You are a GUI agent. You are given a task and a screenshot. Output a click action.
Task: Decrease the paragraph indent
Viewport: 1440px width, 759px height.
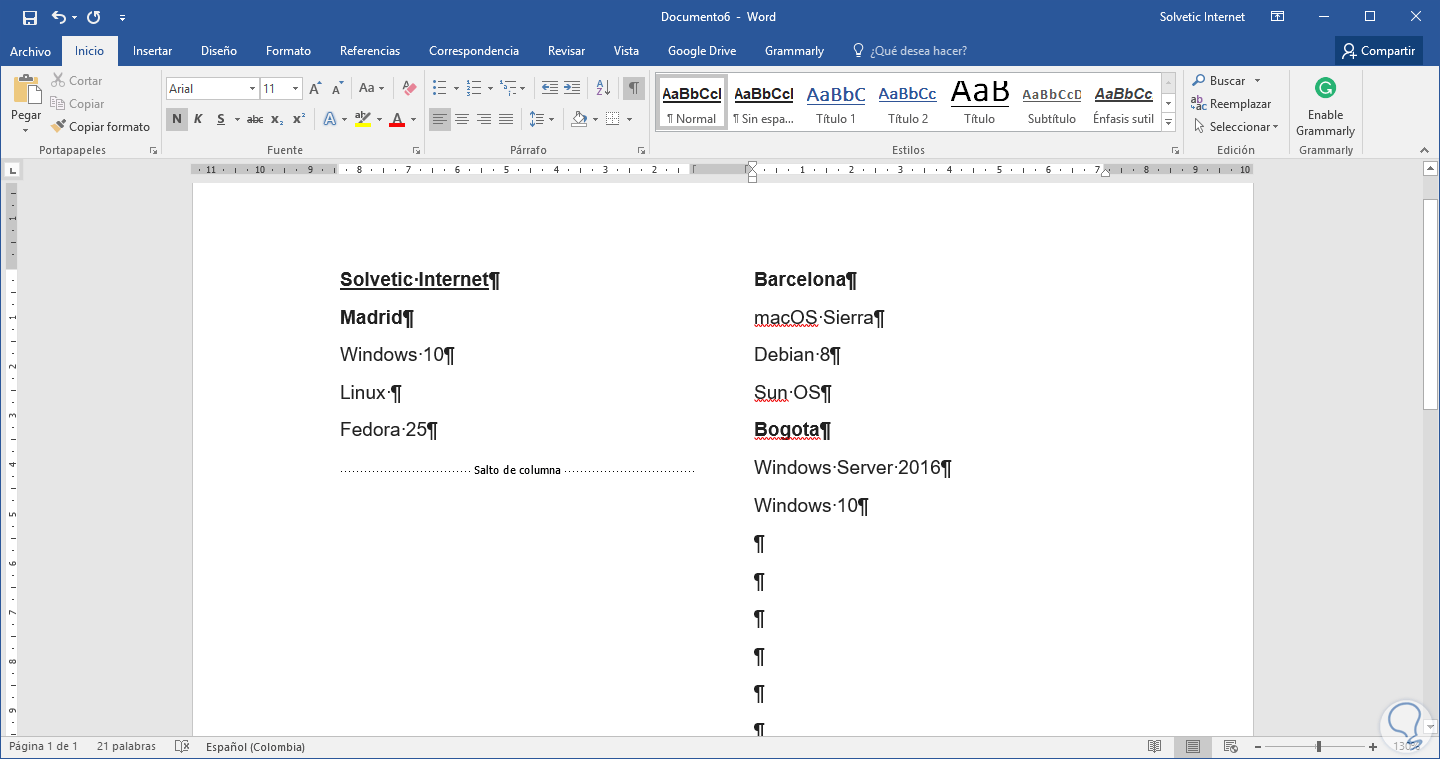tap(550, 89)
